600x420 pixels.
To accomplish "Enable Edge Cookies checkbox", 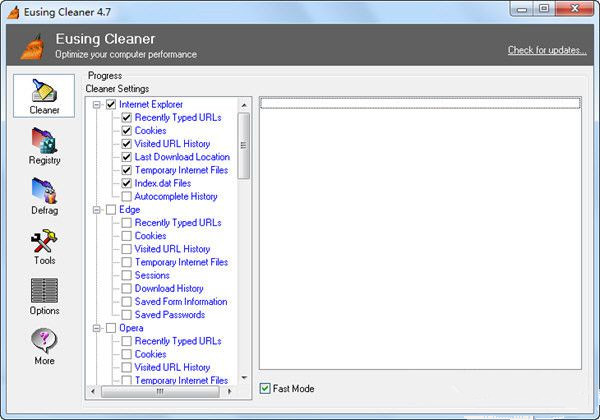I will pyautogui.click(x=127, y=236).
